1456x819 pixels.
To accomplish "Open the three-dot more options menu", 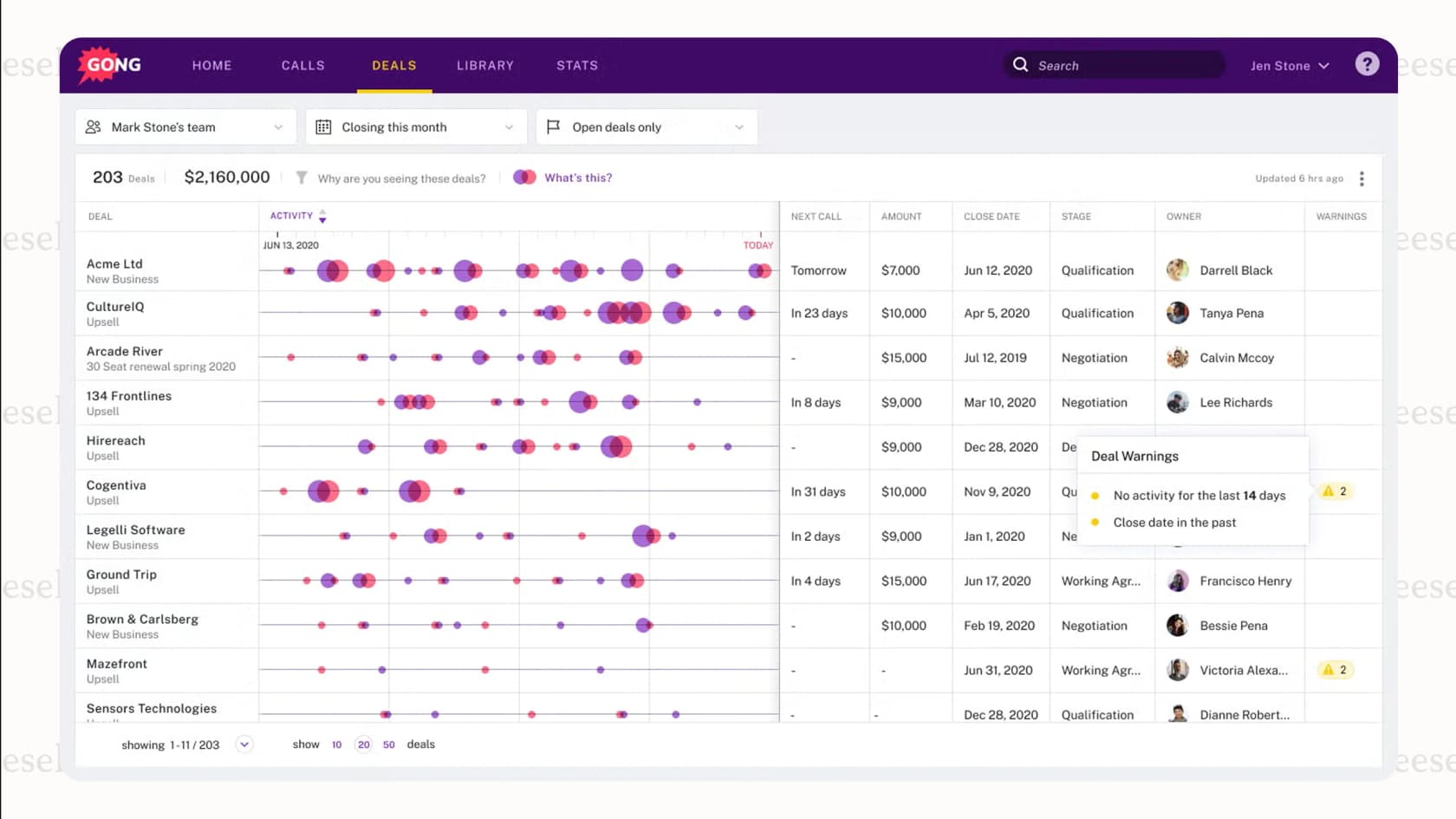I will point(1362,179).
